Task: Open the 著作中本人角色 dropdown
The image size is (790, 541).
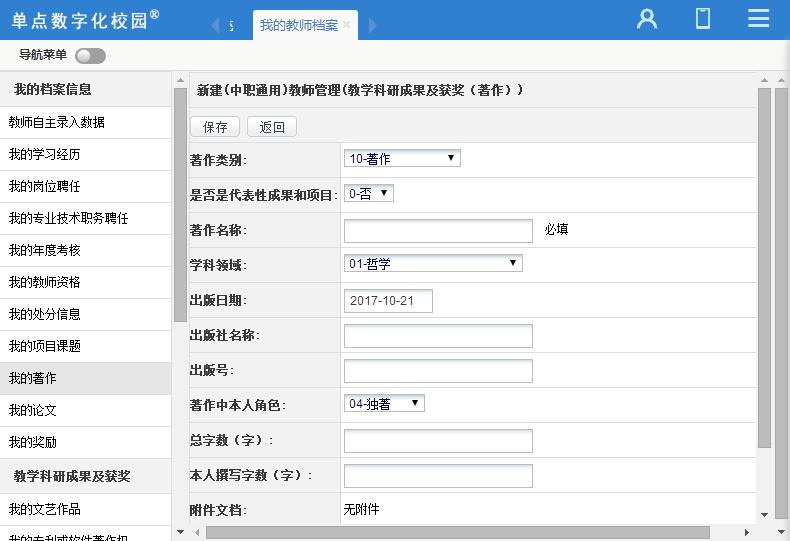Action: [x=384, y=403]
